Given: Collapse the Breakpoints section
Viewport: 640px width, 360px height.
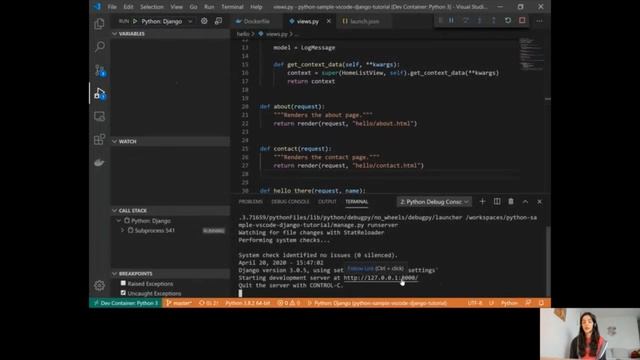Looking at the screenshot, I should click(114, 273).
